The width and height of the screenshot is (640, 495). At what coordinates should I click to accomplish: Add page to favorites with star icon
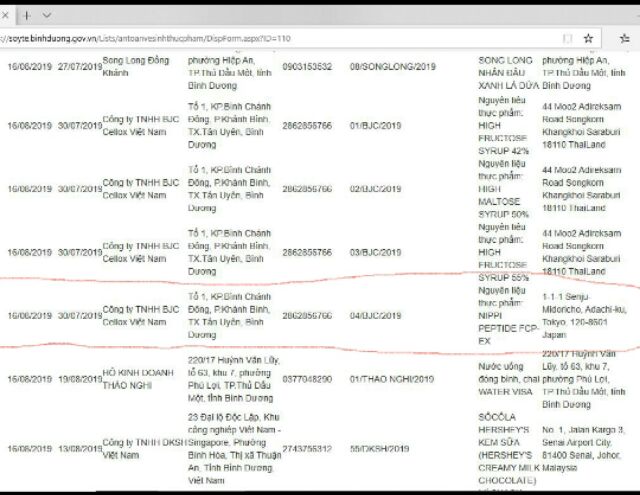tap(589, 38)
